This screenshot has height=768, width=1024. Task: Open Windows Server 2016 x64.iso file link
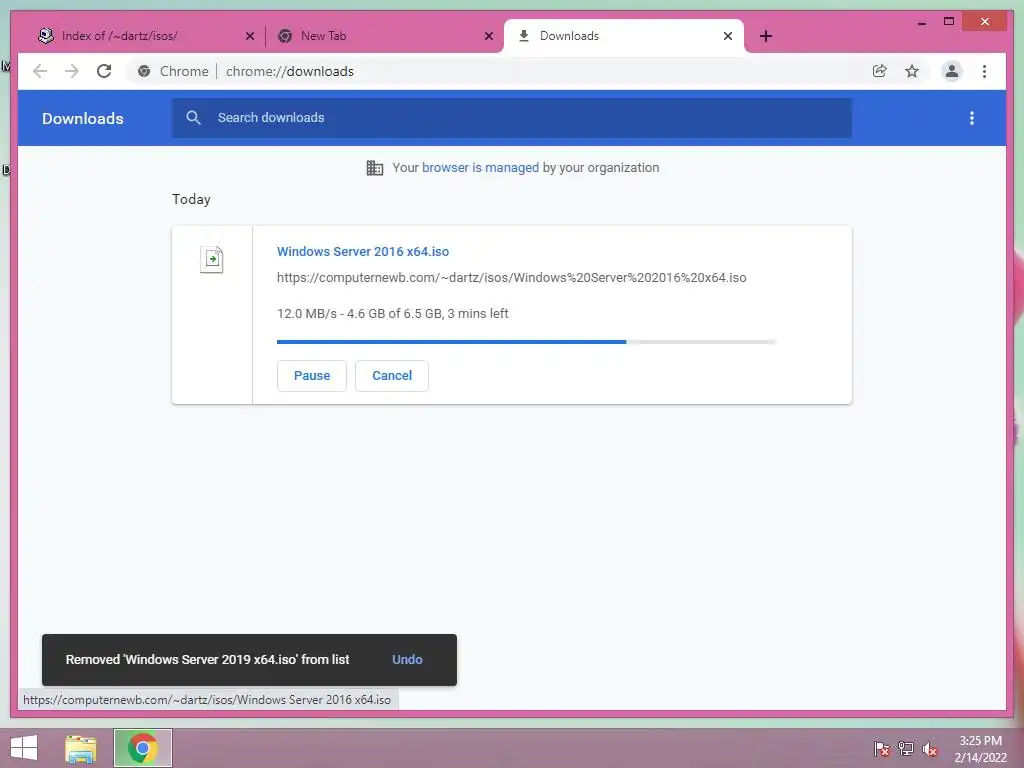[x=363, y=251]
